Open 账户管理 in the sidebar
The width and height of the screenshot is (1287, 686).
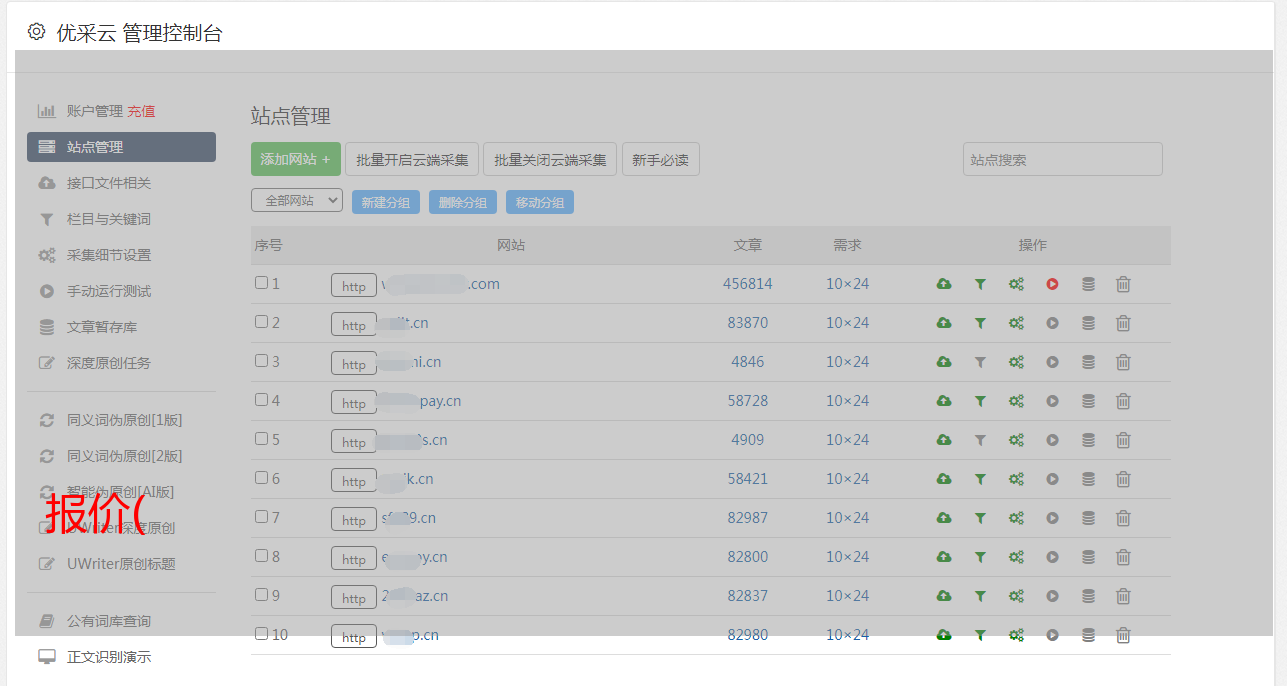[x=94, y=111]
